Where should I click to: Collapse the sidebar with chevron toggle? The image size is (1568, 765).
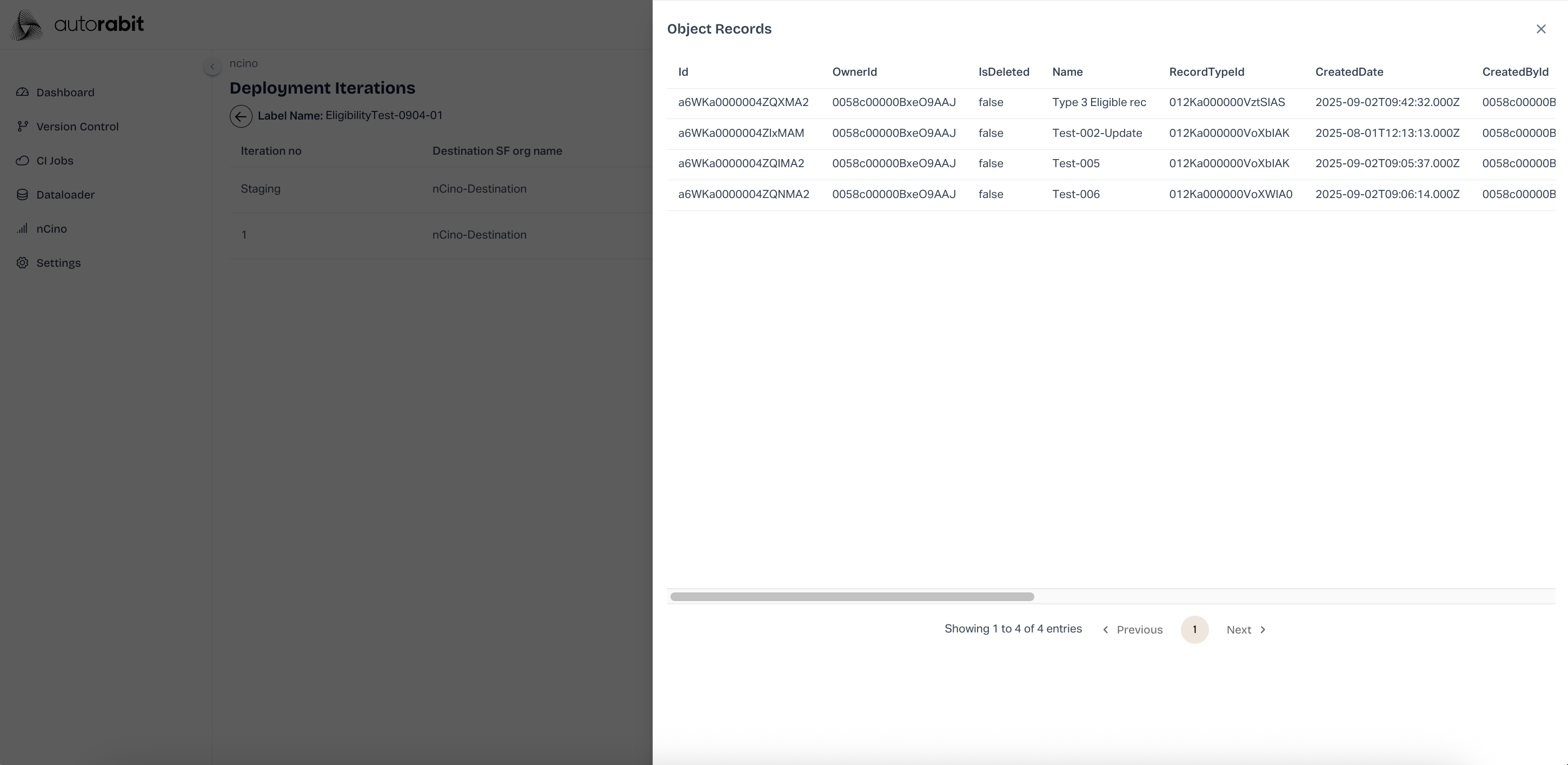click(x=212, y=67)
